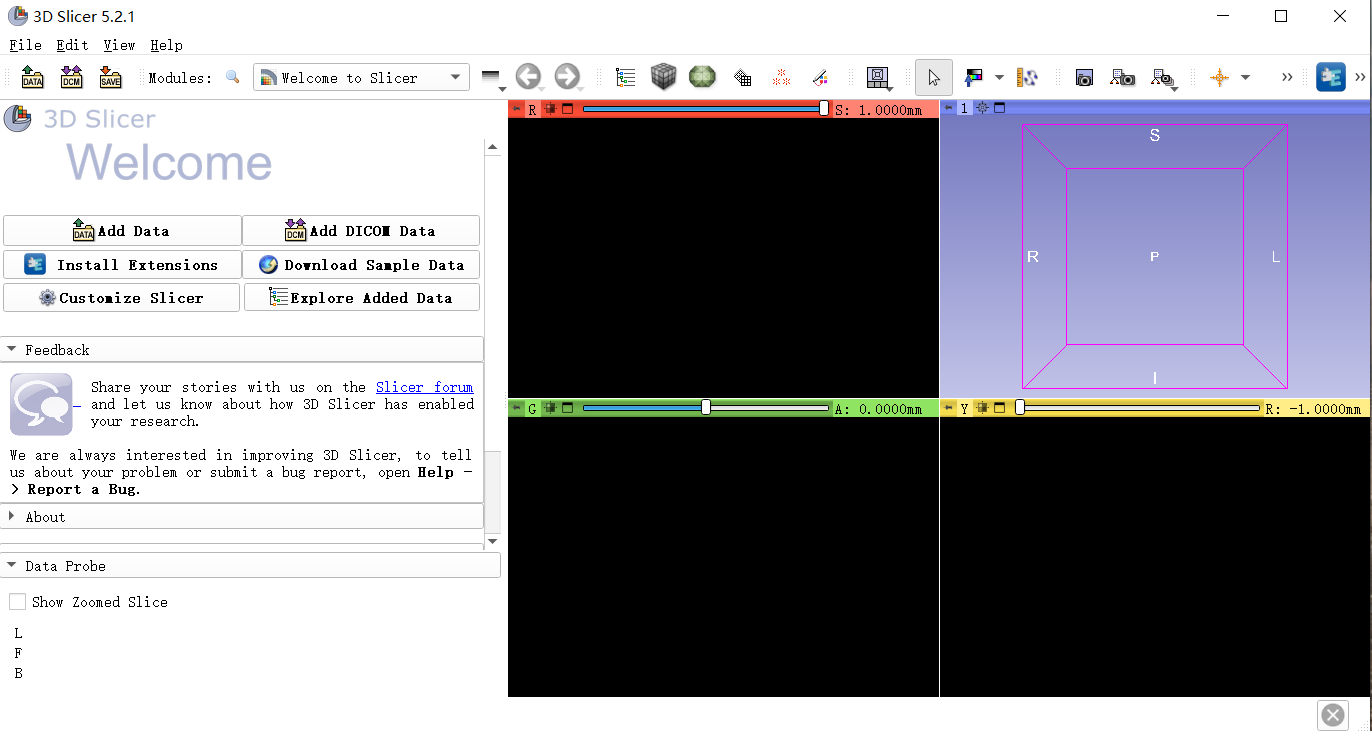This screenshot has width=1372, height=731.
Task: Open the Edit menu
Action: click(x=72, y=45)
